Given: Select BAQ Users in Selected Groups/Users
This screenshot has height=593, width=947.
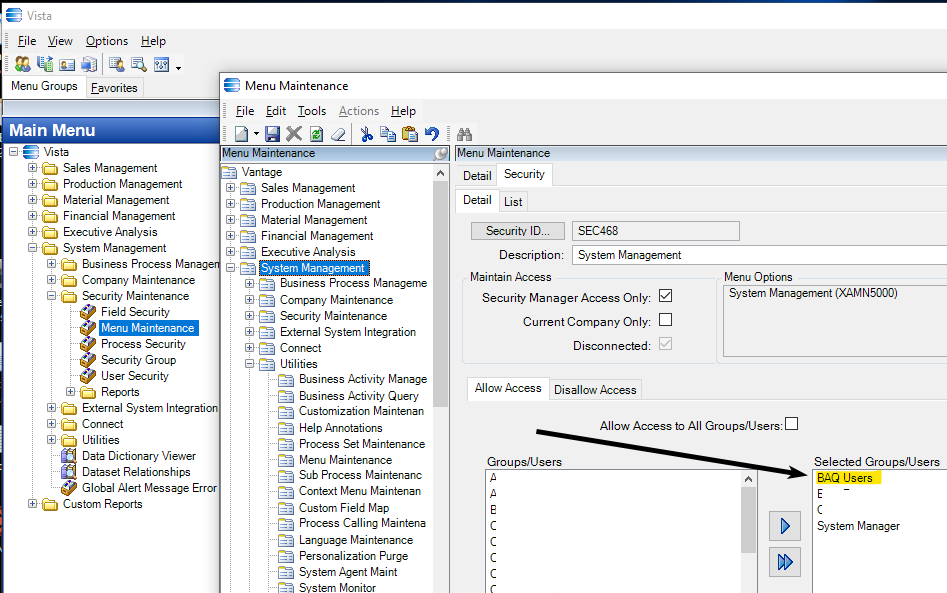Looking at the screenshot, I should pos(844,478).
